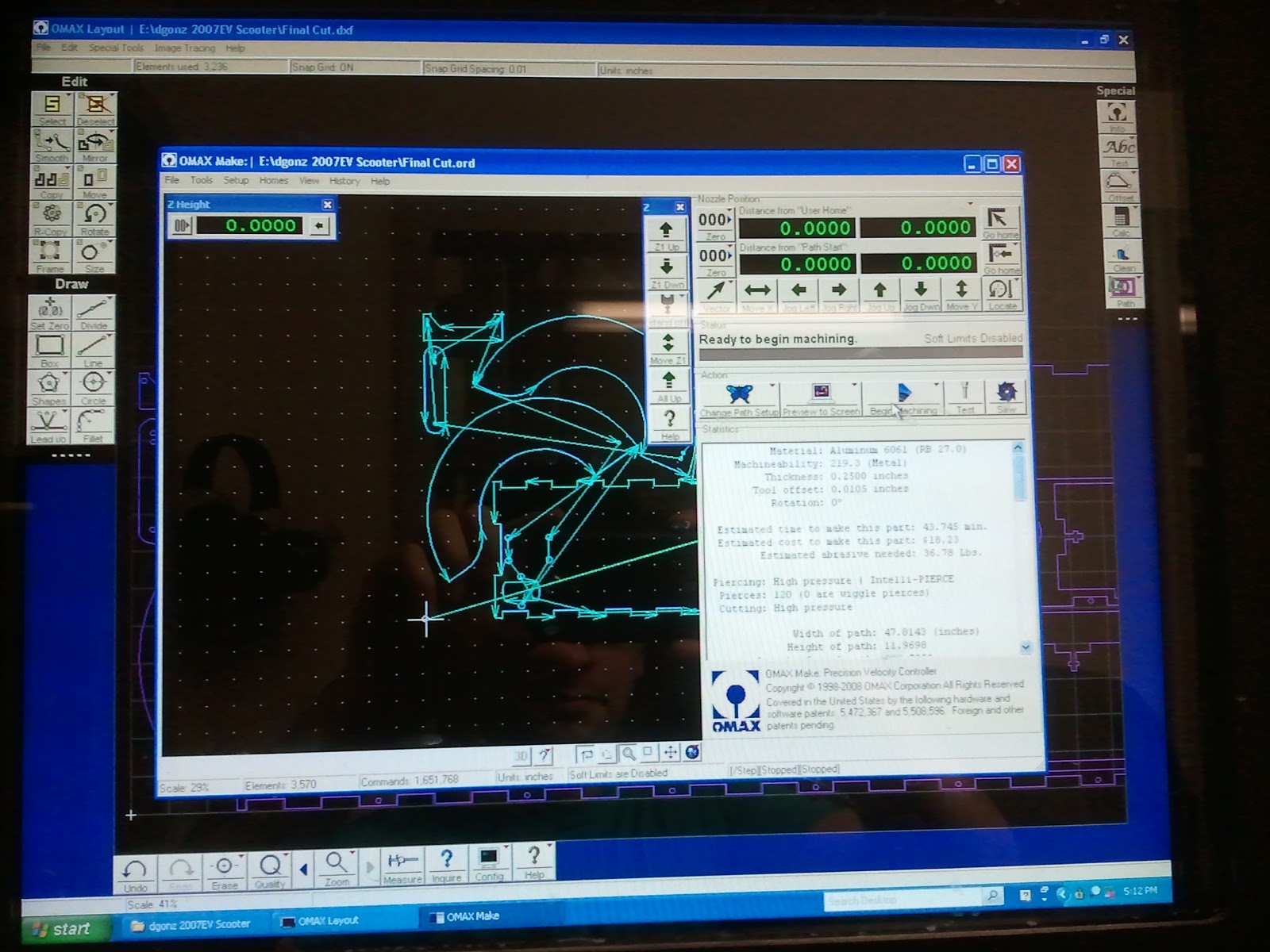This screenshot has width=1270, height=952.
Task: Go home to User Home position
Action: [1000, 222]
